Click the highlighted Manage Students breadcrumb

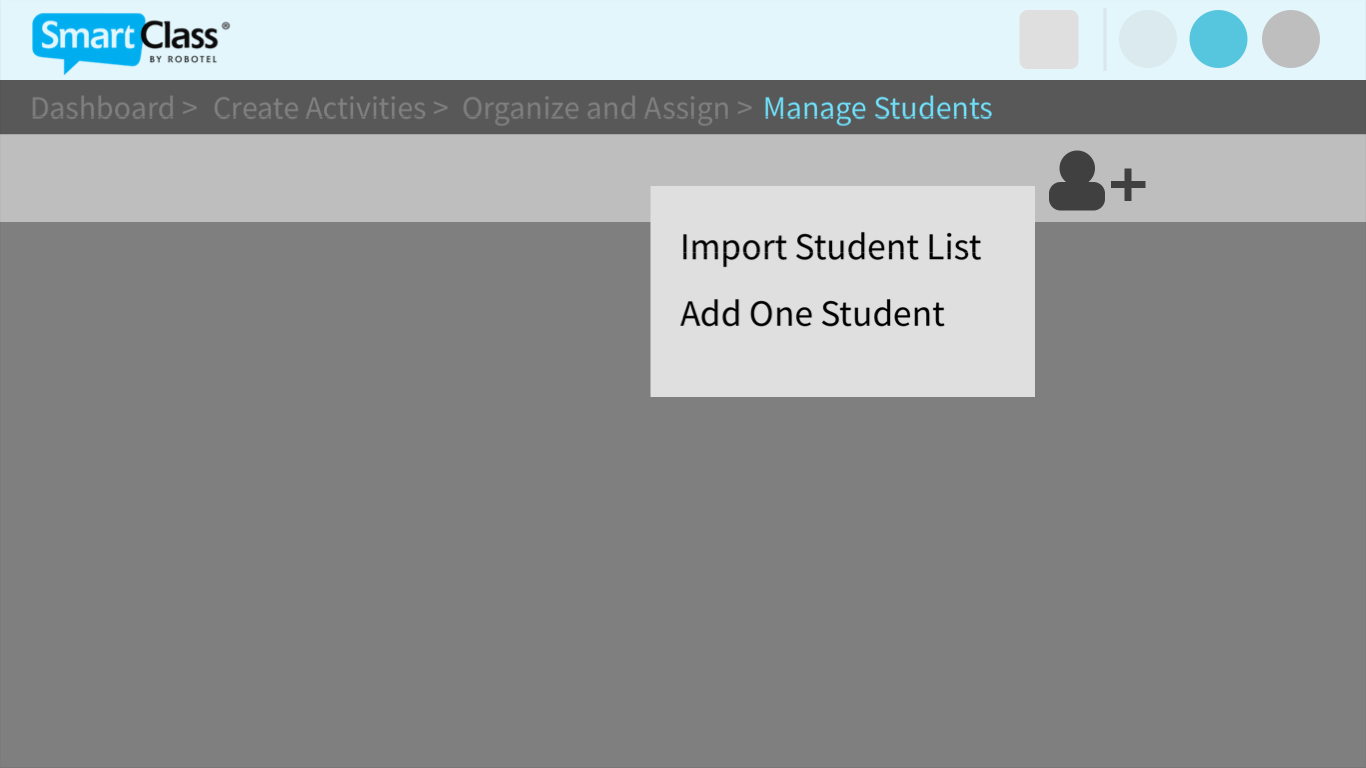[x=877, y=107]
